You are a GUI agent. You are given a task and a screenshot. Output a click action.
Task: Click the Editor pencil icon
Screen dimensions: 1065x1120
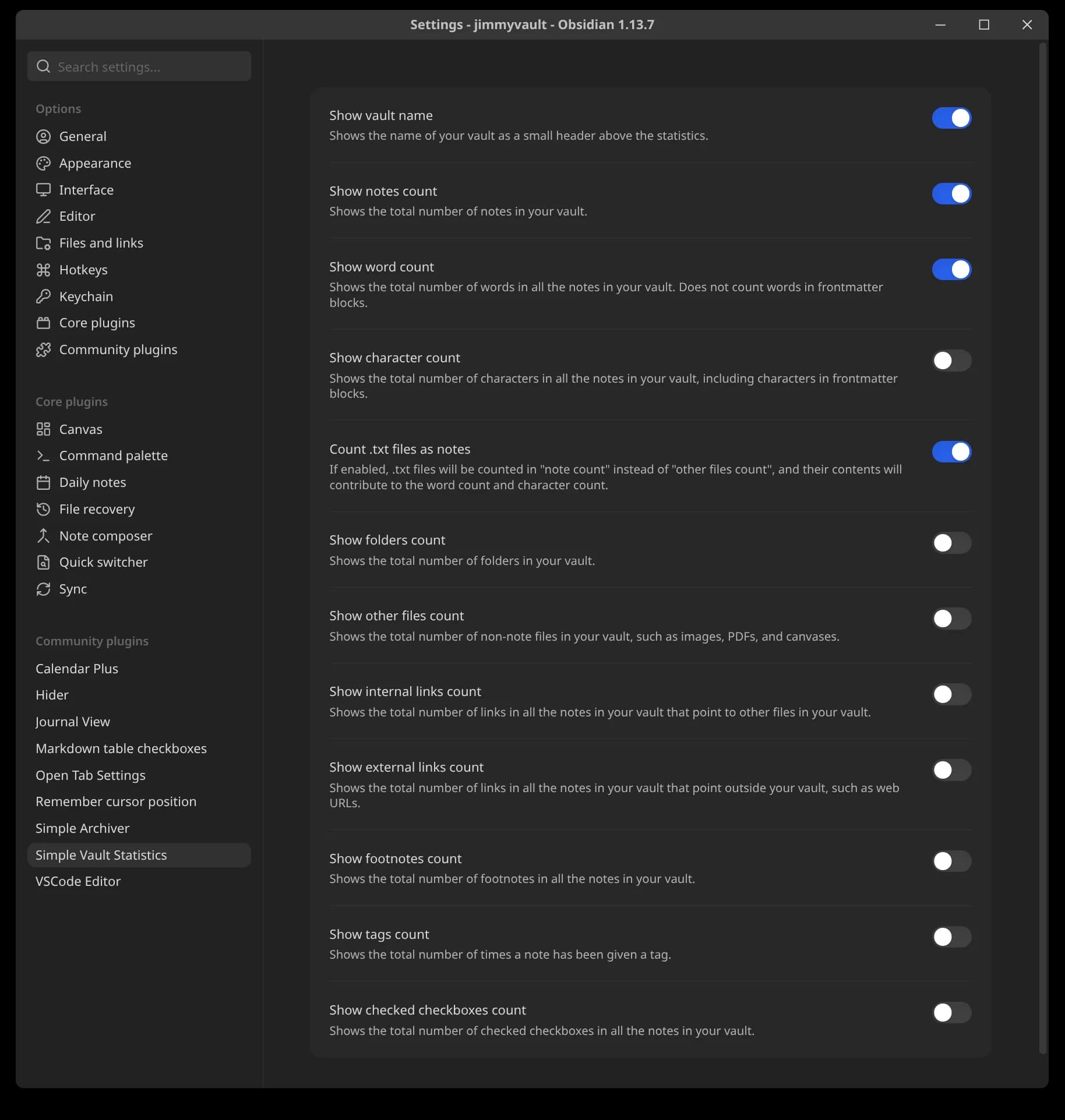(44, 217)
